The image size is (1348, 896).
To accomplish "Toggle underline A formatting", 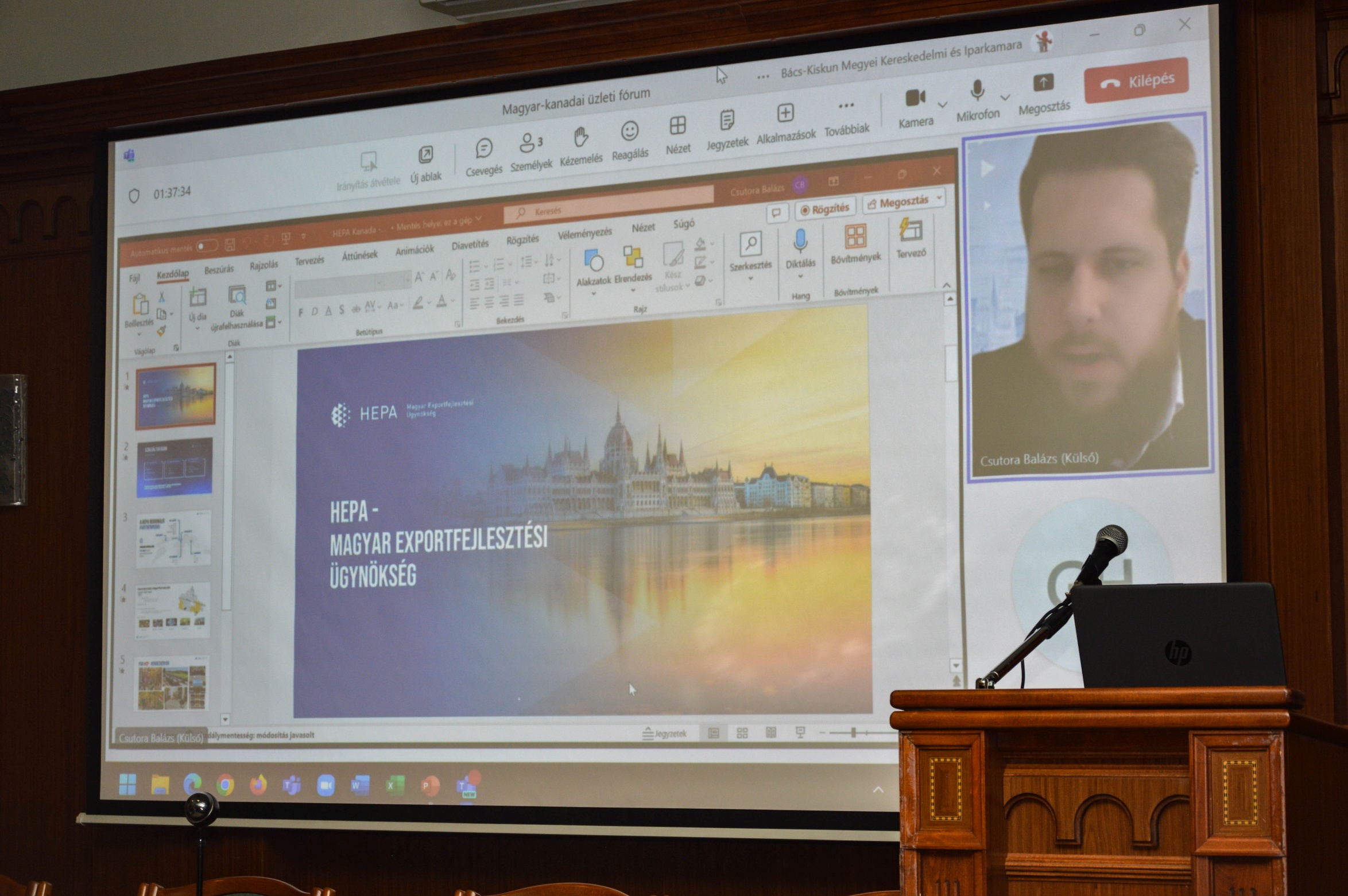I will (328, 311).
